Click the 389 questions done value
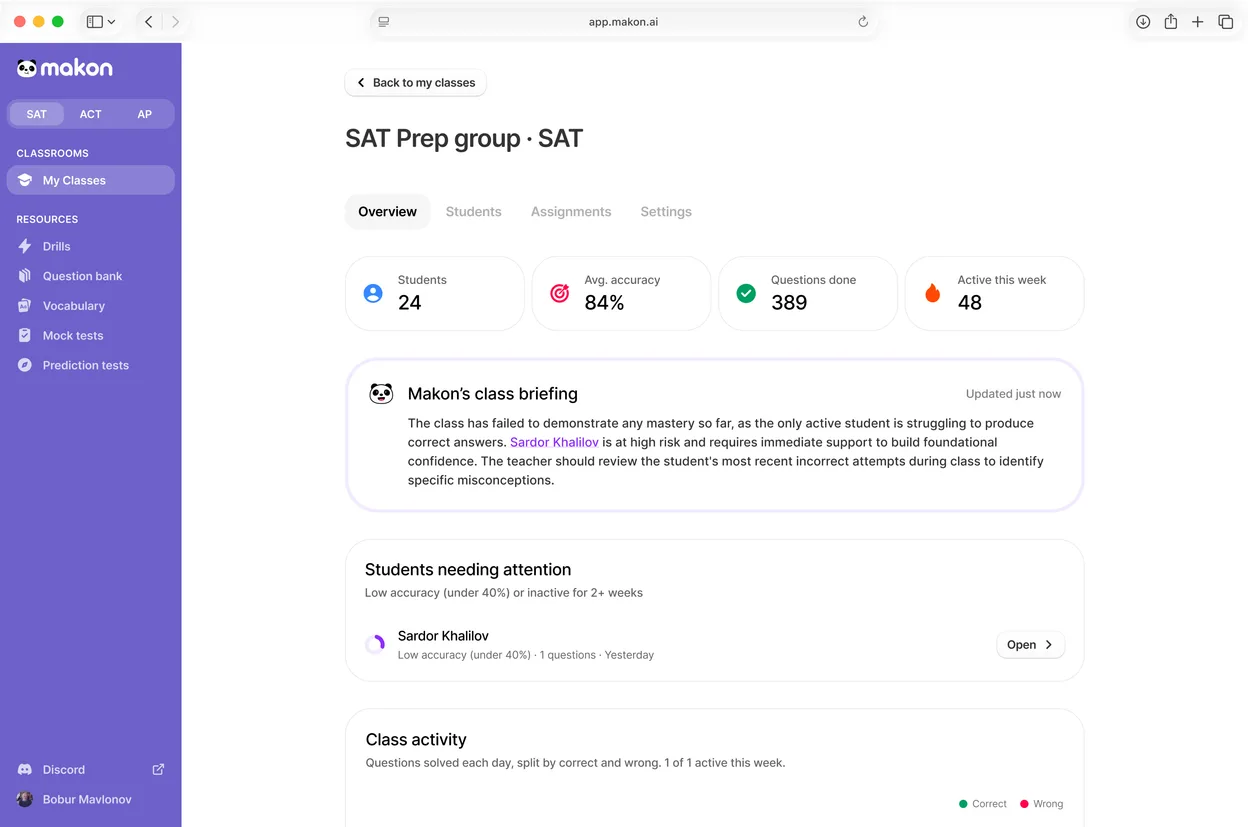Screen dimensions: 1248x827 coord(789,303)
